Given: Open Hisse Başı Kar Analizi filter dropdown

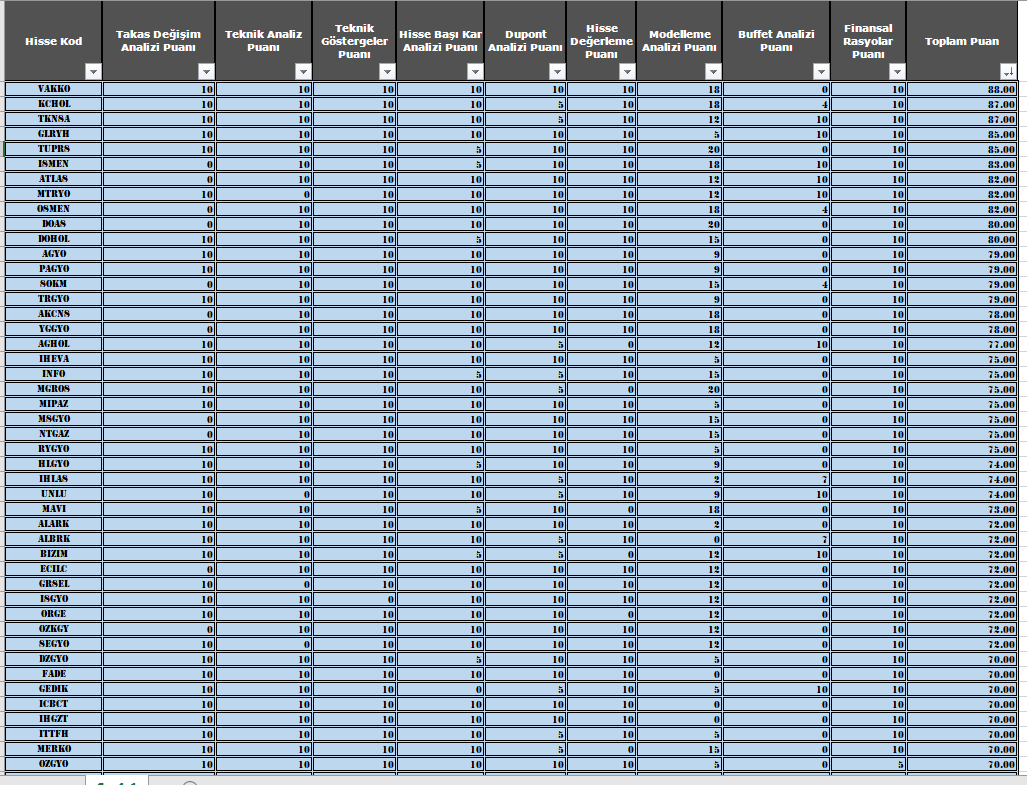Looking at the screenshot, I should point(476,71).
